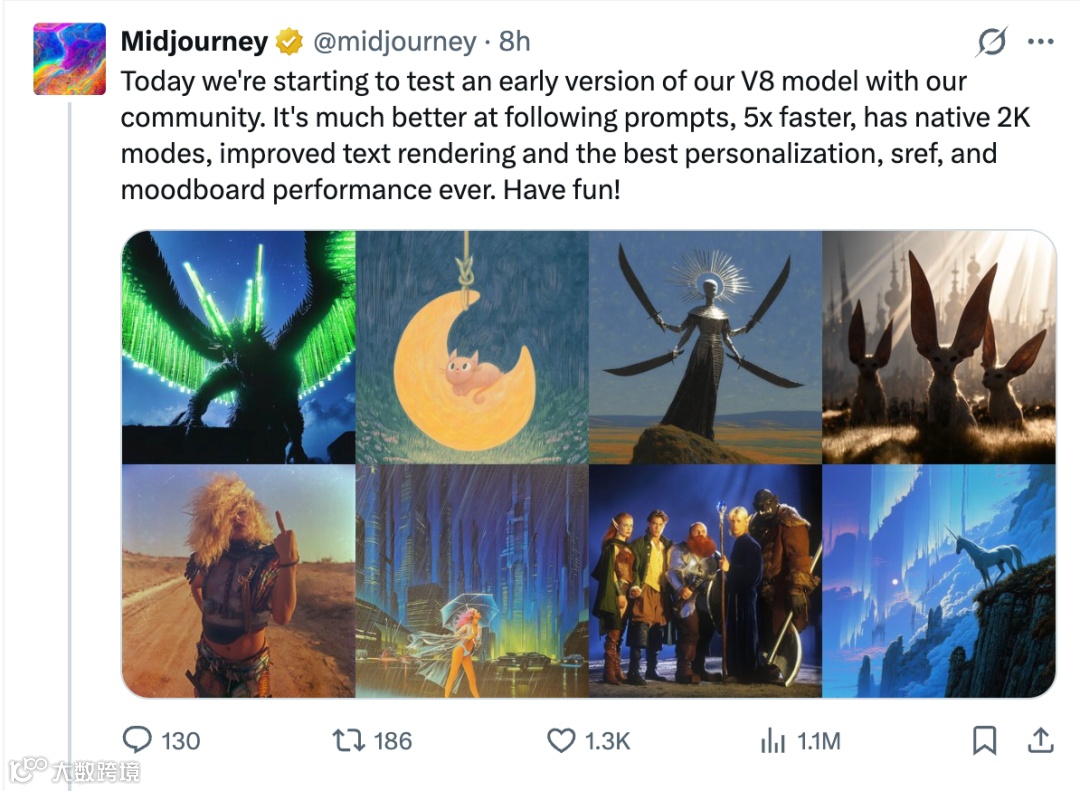Open the blonde desert woman image
The image size is (1080, 791).
pyautogui.click(x=238, y=581)
